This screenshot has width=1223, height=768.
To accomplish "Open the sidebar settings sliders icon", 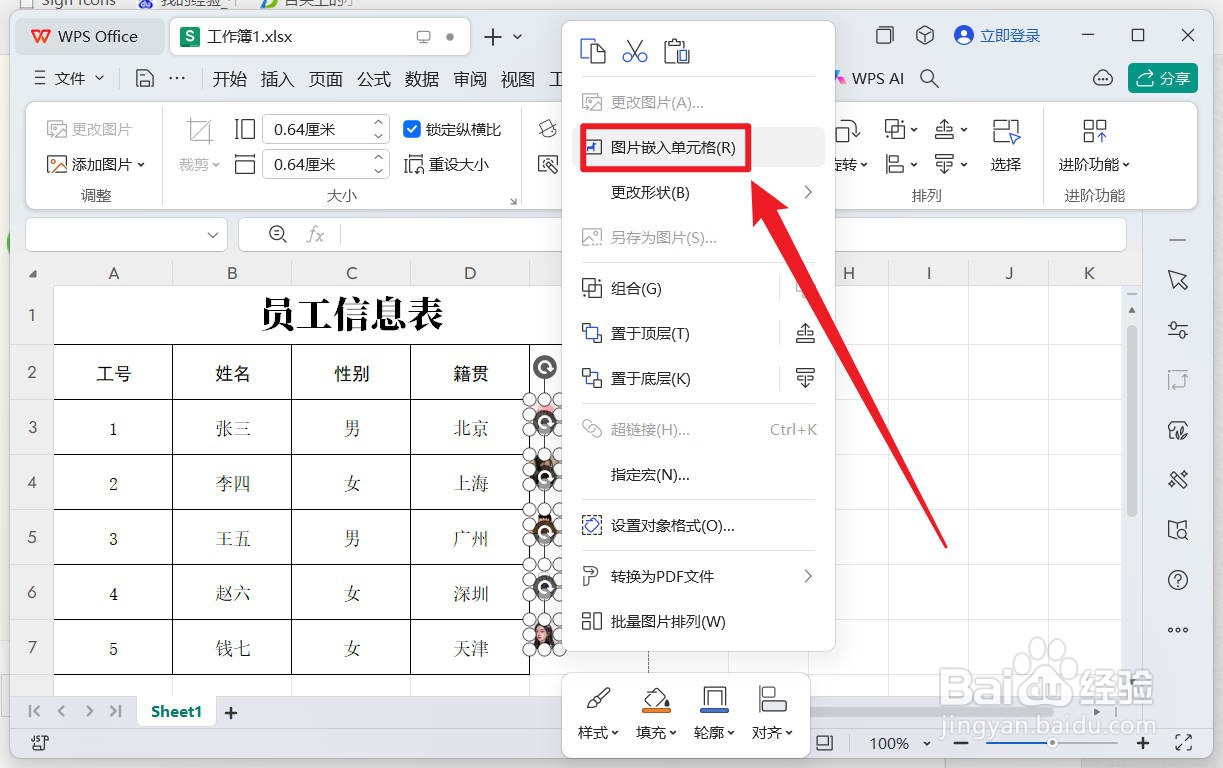I will tap(1178, 330).
